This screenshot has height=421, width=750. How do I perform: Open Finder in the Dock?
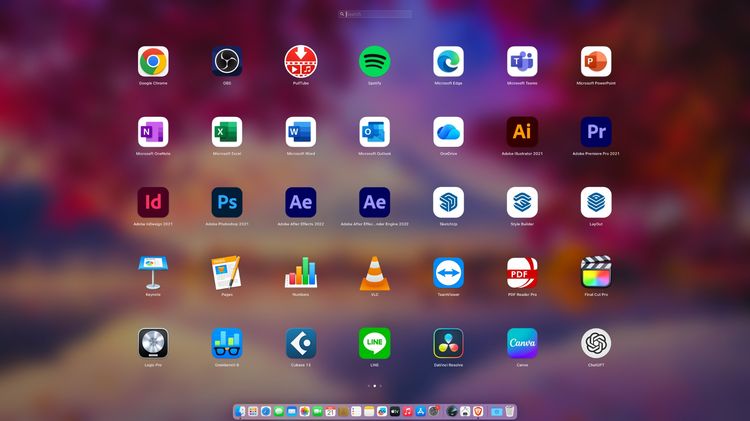[x=241, y=411]
